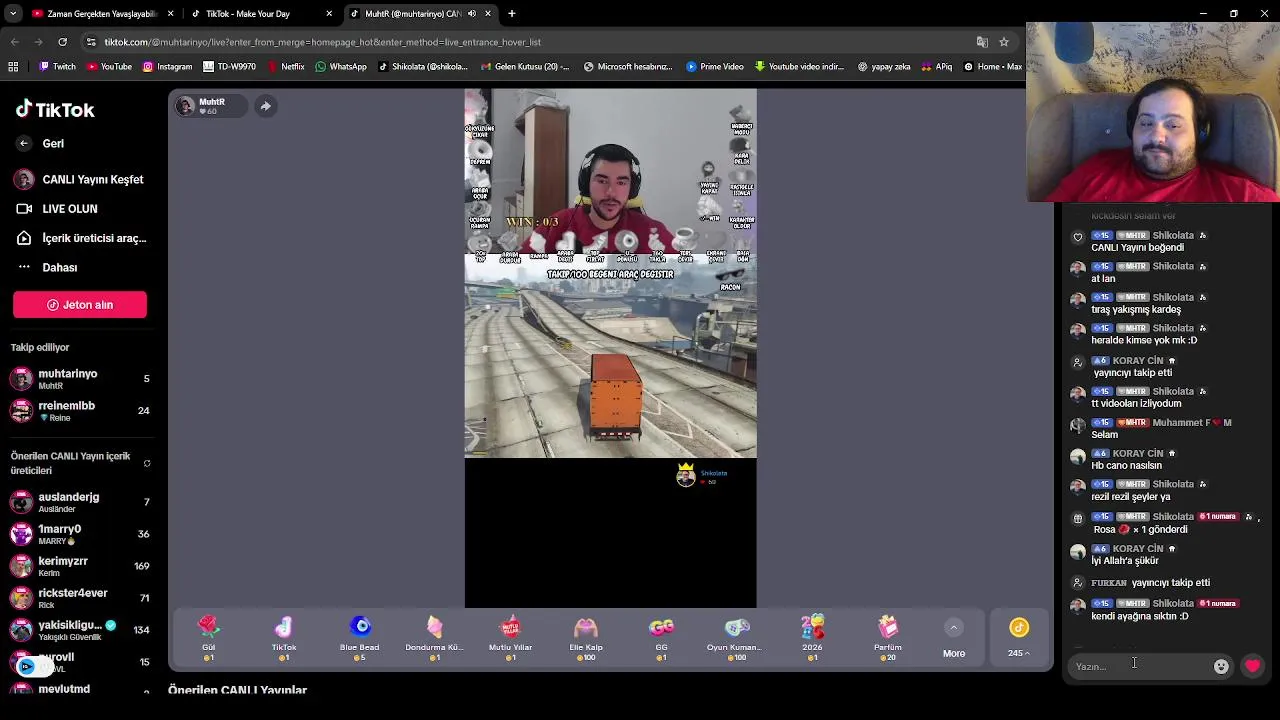Send the GG gift
Image resolution: width=1280 pixels, height=720 pixels.
click(x=661, y=637)
